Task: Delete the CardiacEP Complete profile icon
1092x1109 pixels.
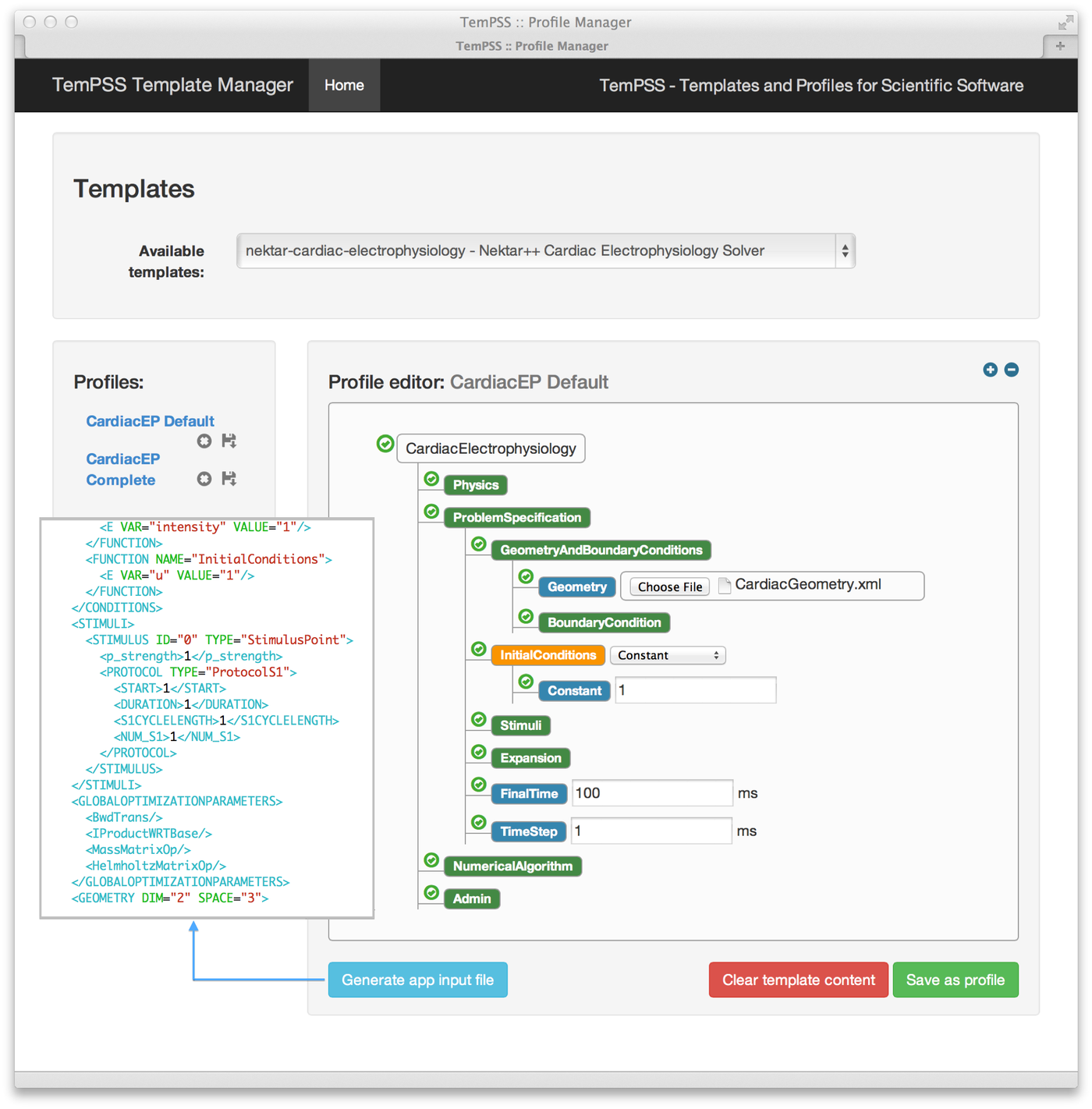Action: point(204,479)
